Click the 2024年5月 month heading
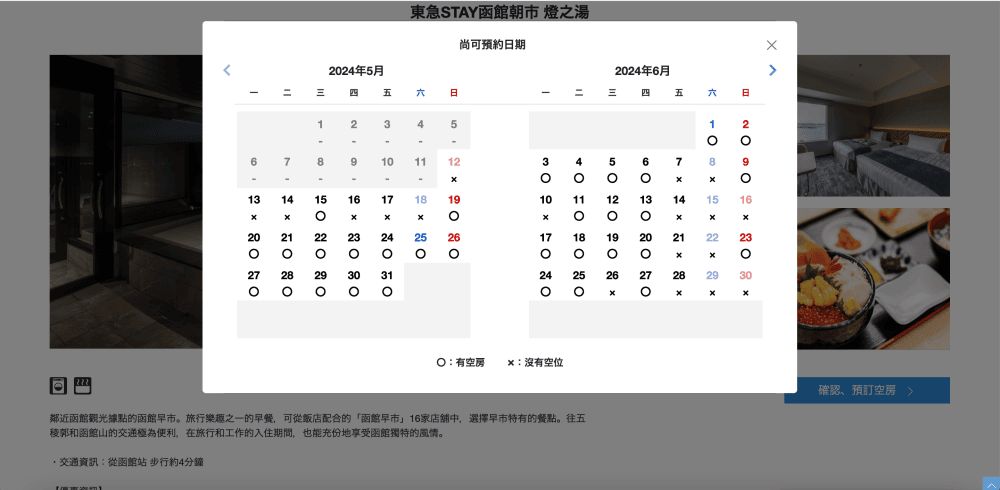The height and width of the screenshot is (490, 1000). click(x=356, y=71)
